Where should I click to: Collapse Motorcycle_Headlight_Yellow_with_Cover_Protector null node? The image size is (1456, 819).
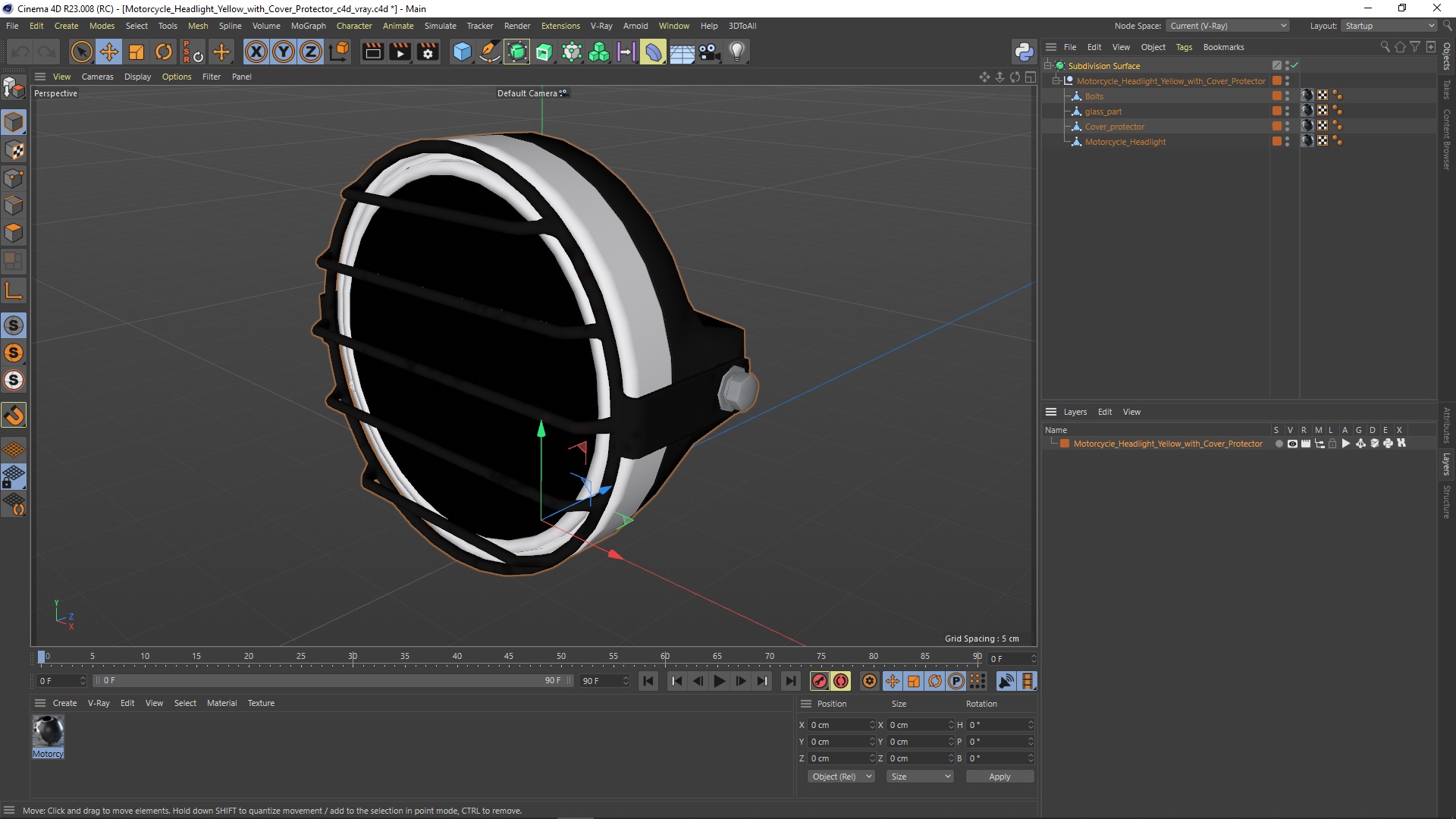coord(1056,81)
